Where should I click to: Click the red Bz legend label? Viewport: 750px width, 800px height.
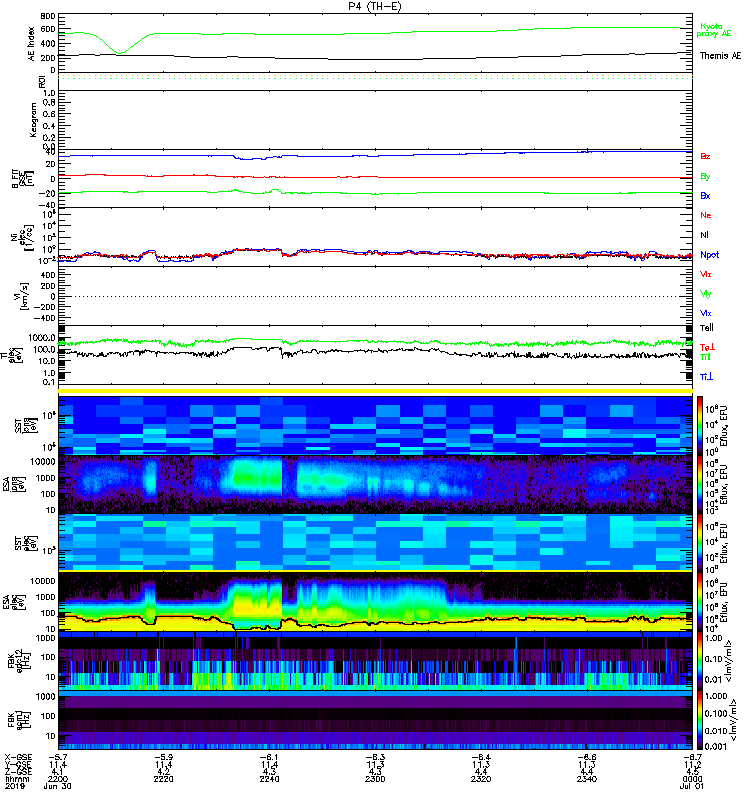click(x=705, y=157)
